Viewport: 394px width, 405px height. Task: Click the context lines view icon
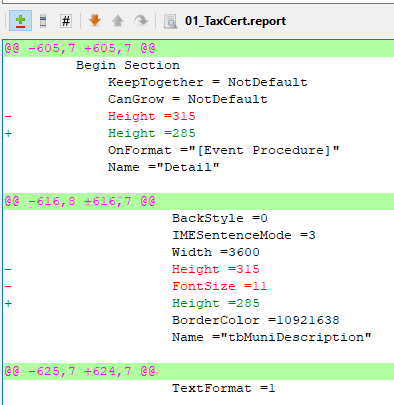(43, 21)
